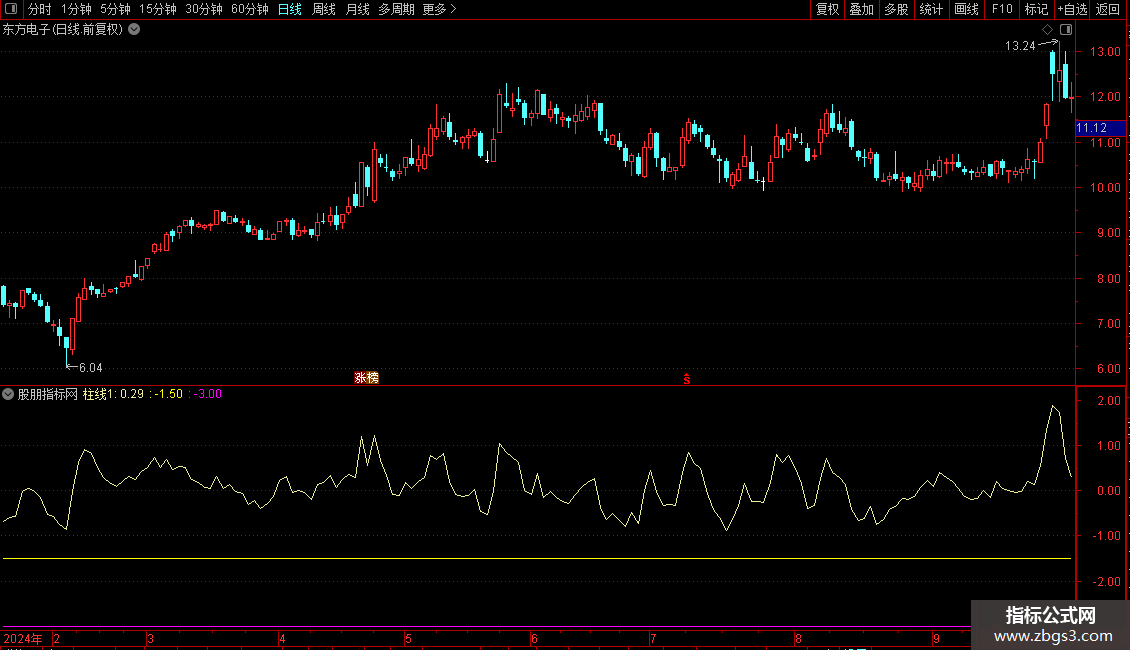Click the 12.00 price axis label
1130x650 pixels.
[x=1105, y=97]
